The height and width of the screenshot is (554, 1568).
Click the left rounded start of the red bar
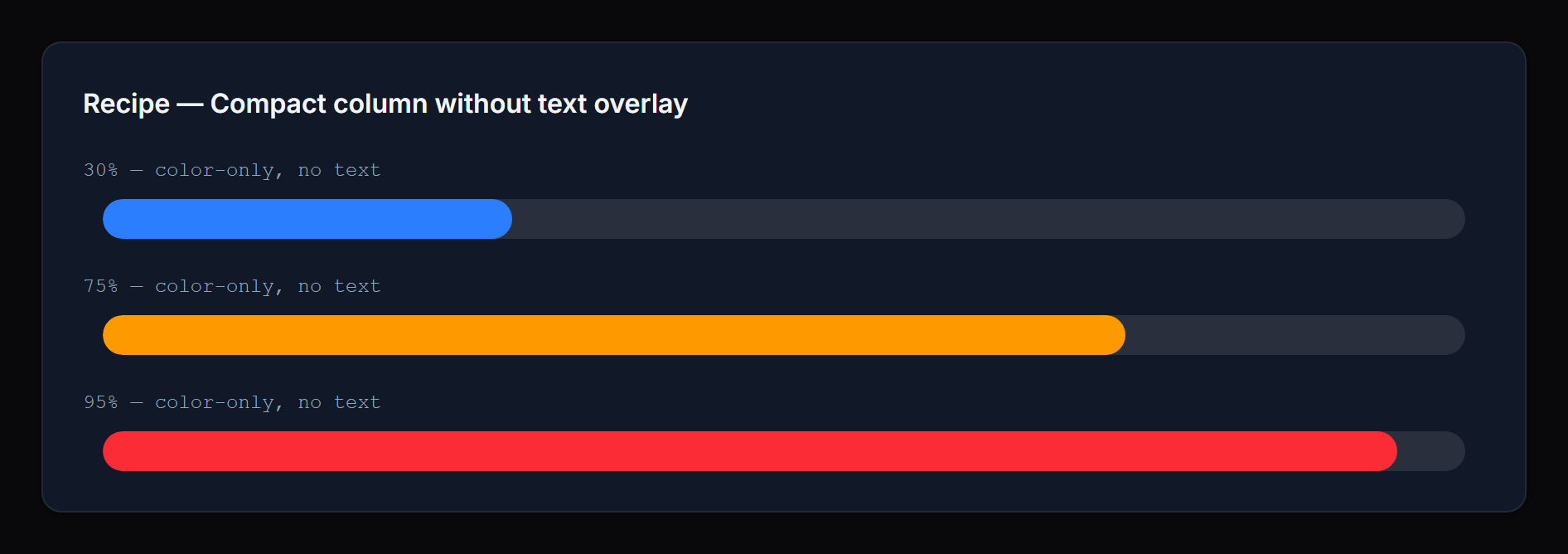click(x=113, y=451)
